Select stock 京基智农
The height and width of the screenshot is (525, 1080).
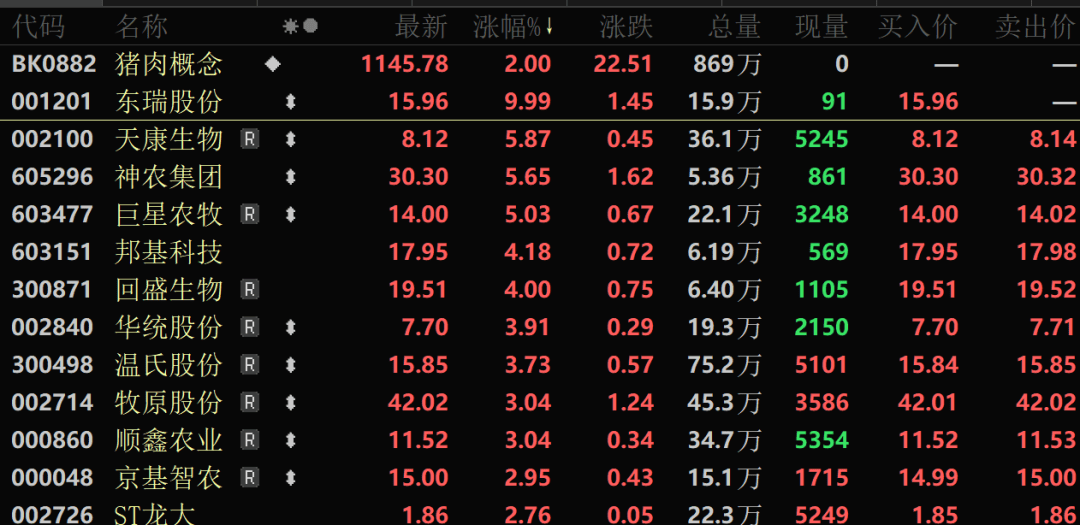tap(169, 477)
